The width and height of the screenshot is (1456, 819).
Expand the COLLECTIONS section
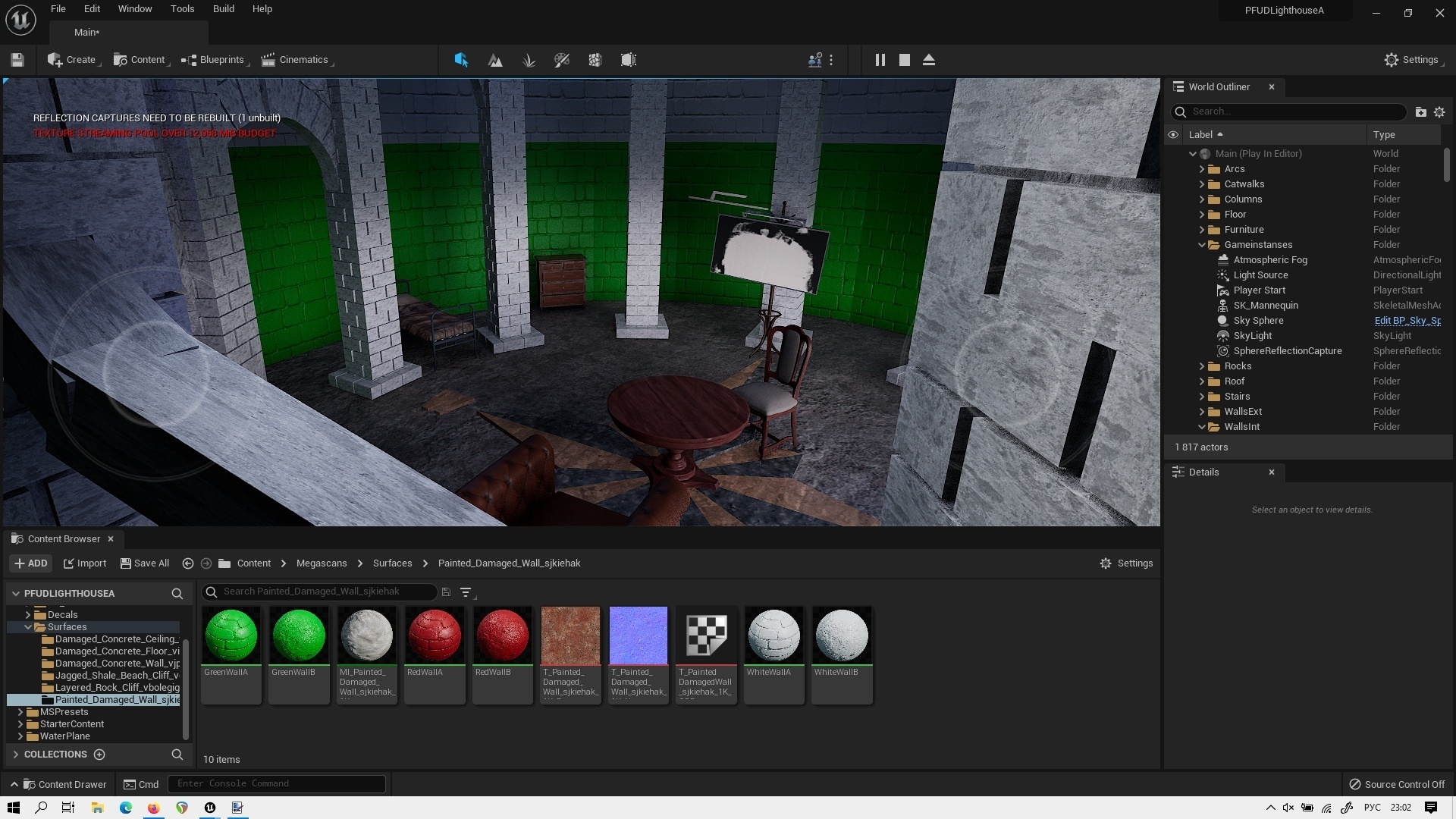[16, 755]
